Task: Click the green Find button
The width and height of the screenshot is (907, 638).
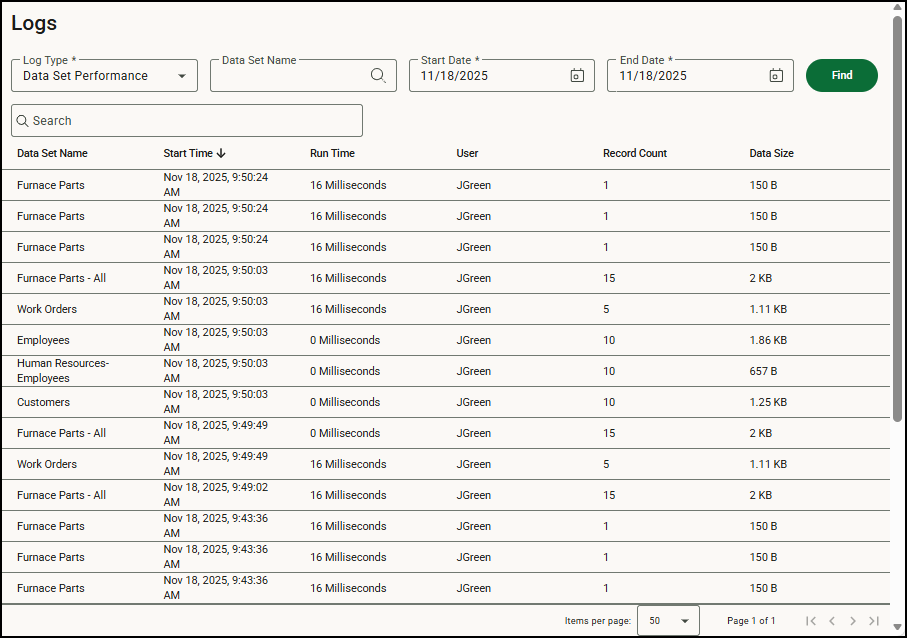Action: (x=841, y=76)
